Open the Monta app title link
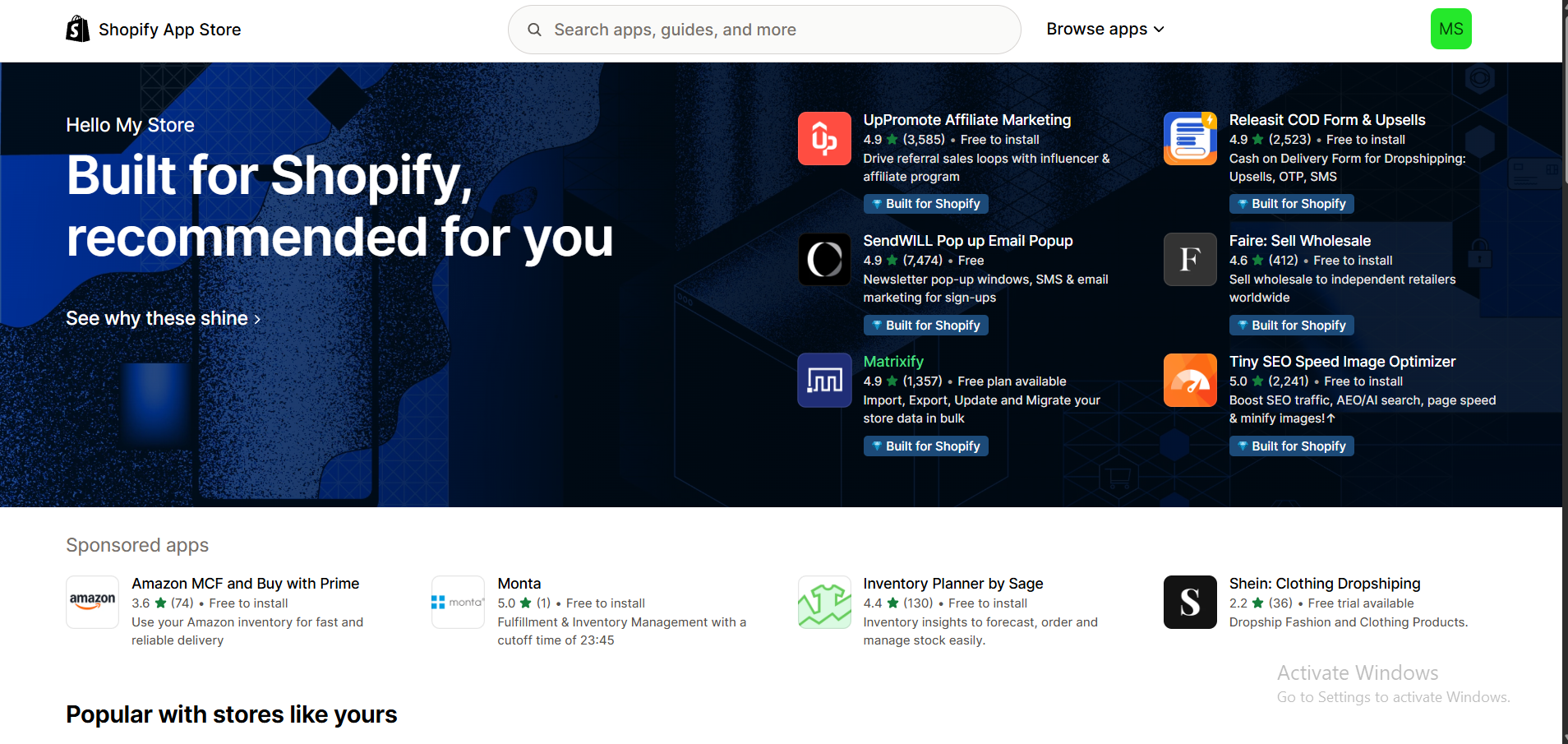 [519, 584]
